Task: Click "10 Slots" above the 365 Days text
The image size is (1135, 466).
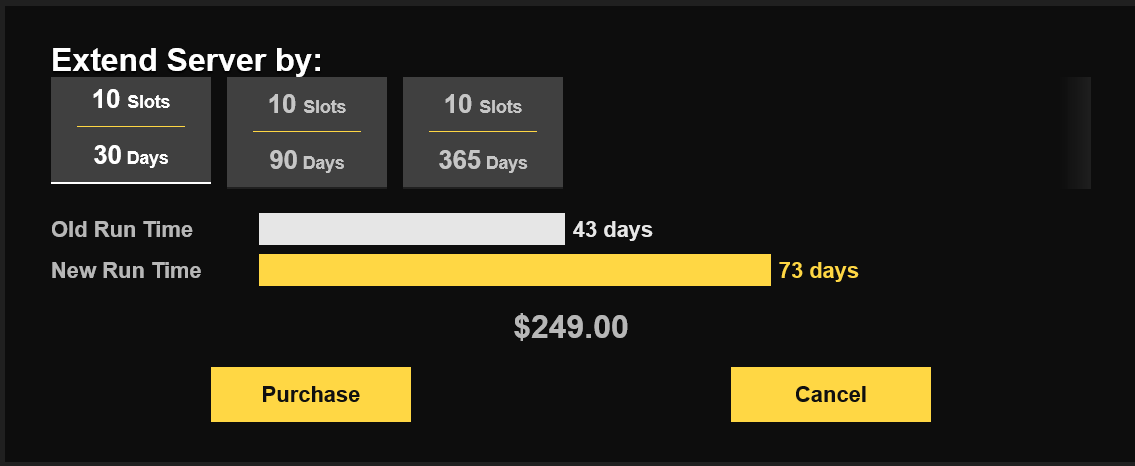Action: [483, 105]
